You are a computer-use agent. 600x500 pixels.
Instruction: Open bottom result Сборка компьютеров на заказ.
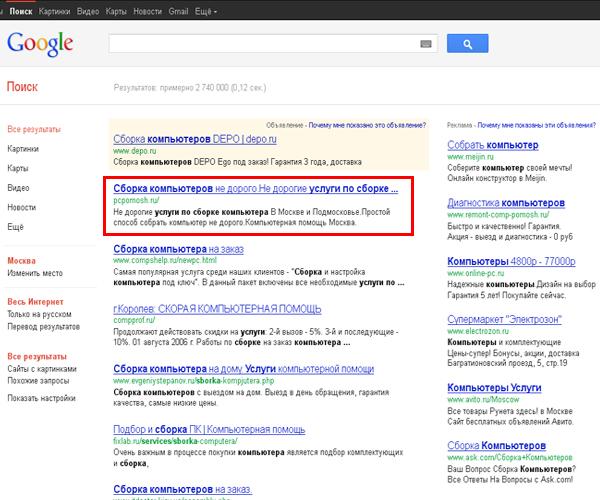(x=183, y=489)
